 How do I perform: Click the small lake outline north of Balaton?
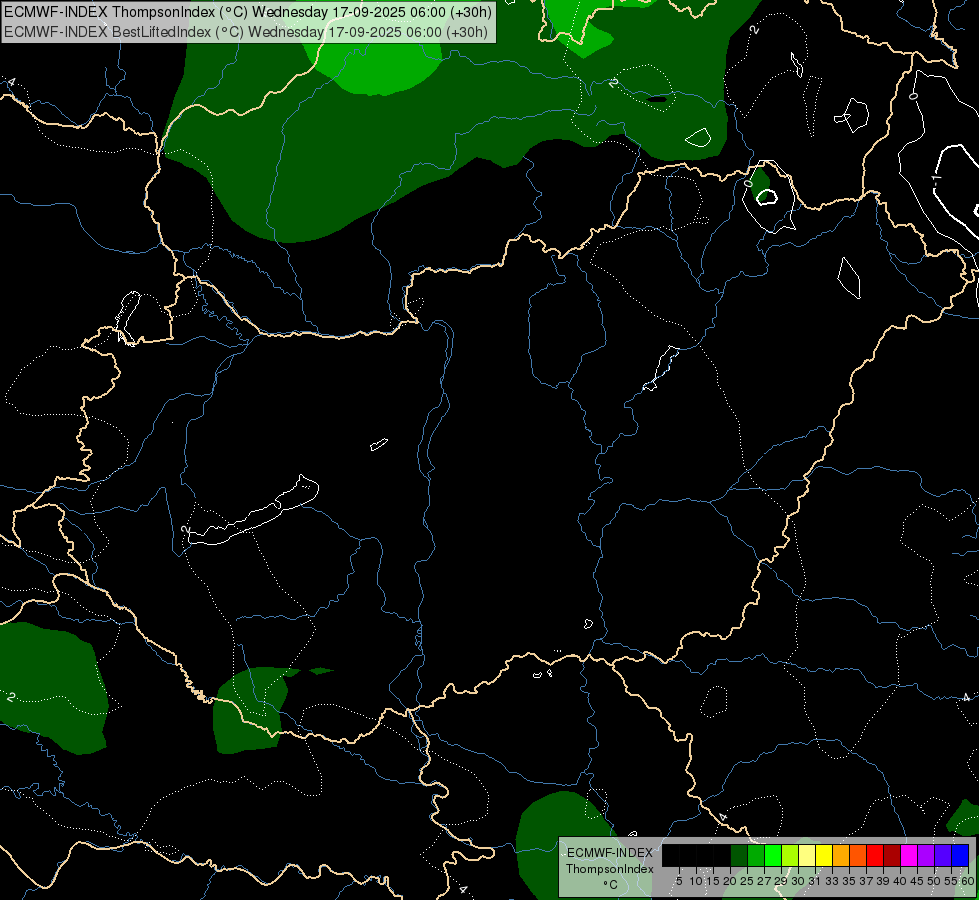click(x=378, y=444)
